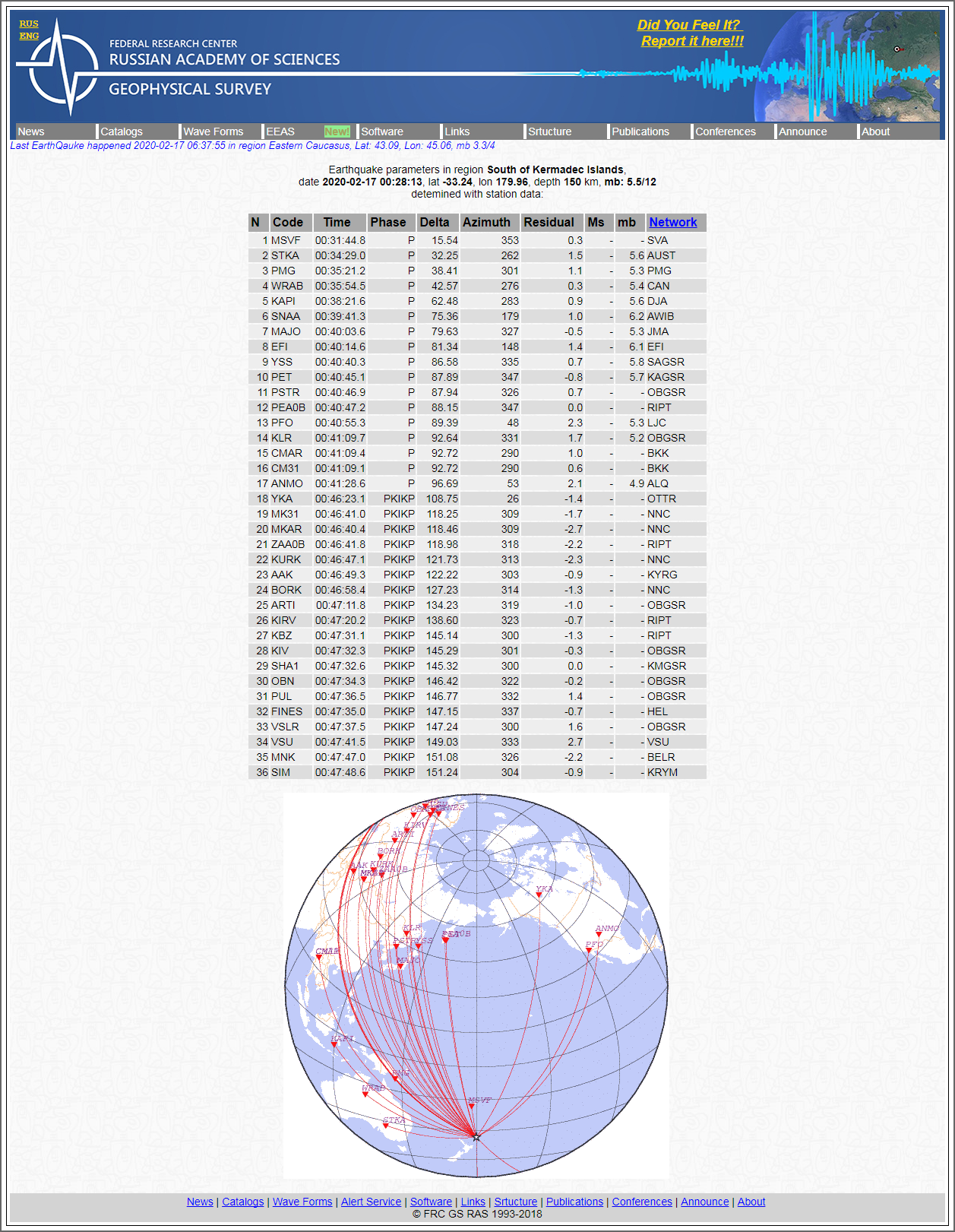Click the epicenter star on globe map

pyautogui.click(x=476, y=1137)
